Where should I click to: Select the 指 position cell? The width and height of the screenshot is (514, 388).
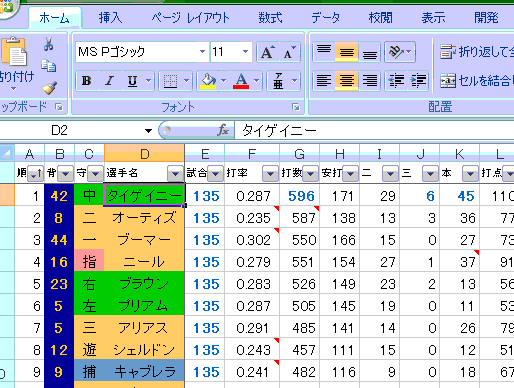click(89, 262)
